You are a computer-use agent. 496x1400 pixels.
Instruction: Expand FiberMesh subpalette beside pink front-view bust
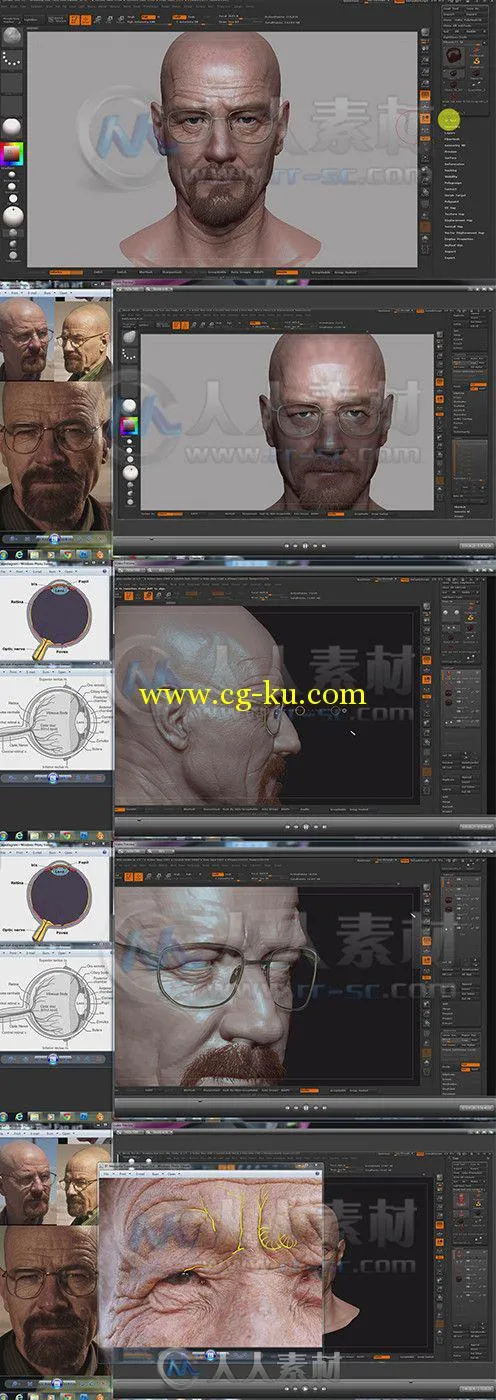point(452,139)
